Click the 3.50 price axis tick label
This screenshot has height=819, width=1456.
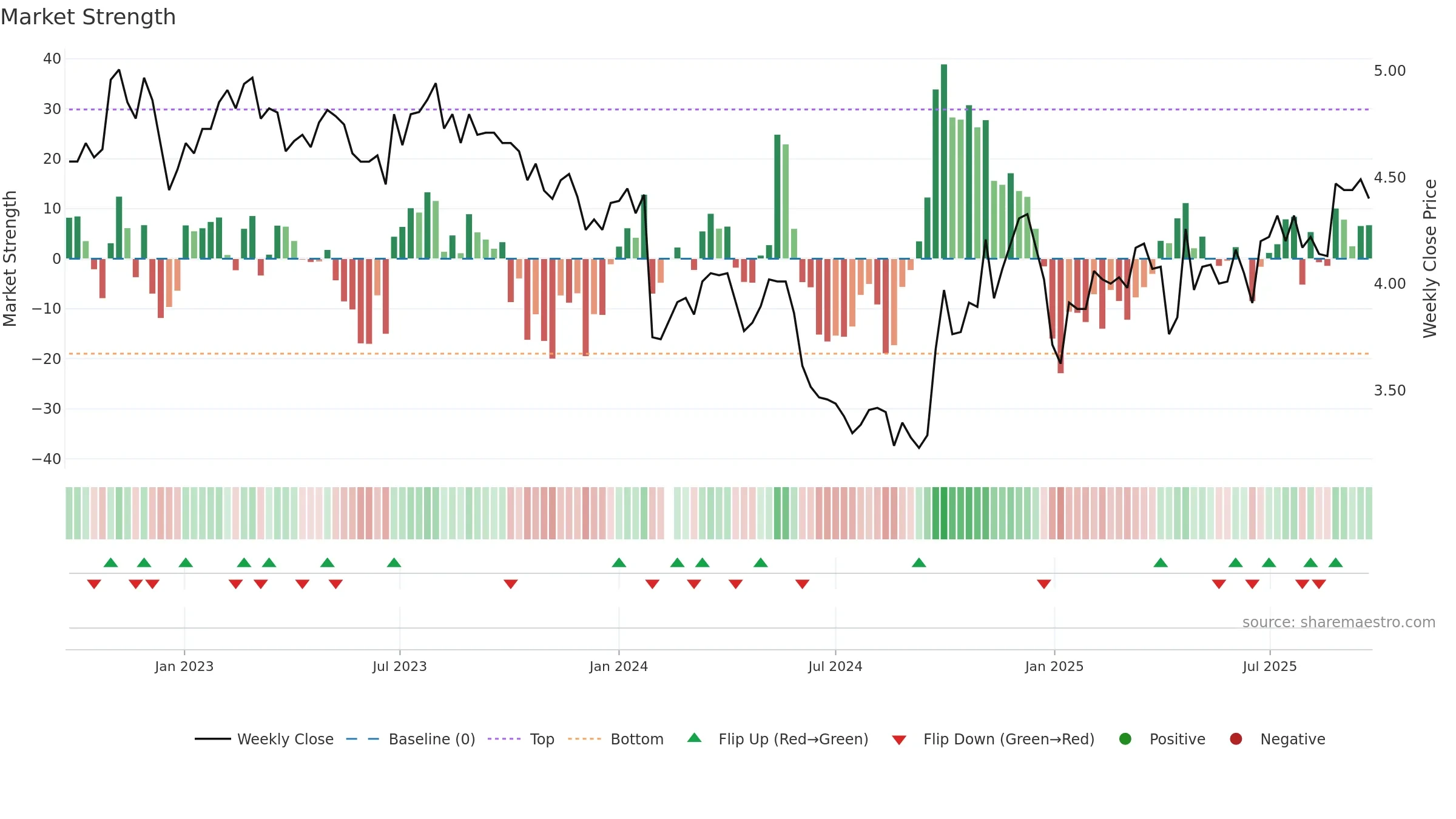(x=1390, y=391)
